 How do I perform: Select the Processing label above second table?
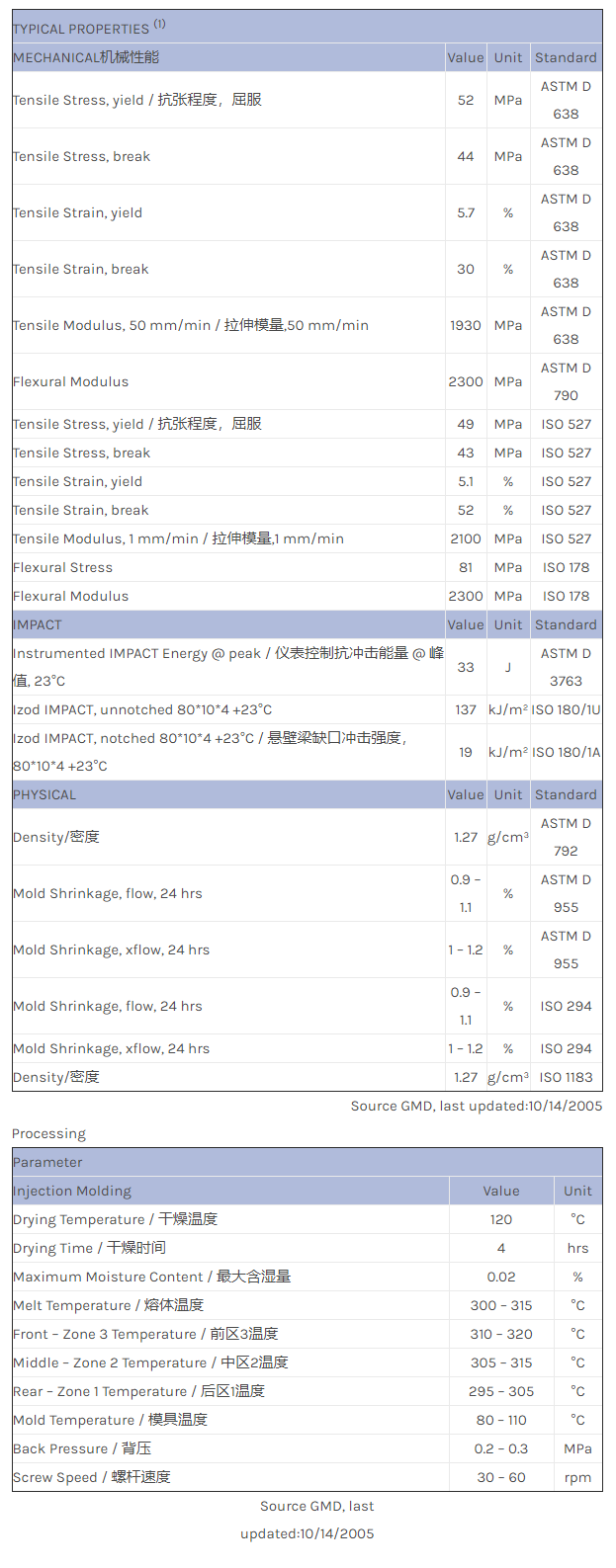tap(48, 1133)
